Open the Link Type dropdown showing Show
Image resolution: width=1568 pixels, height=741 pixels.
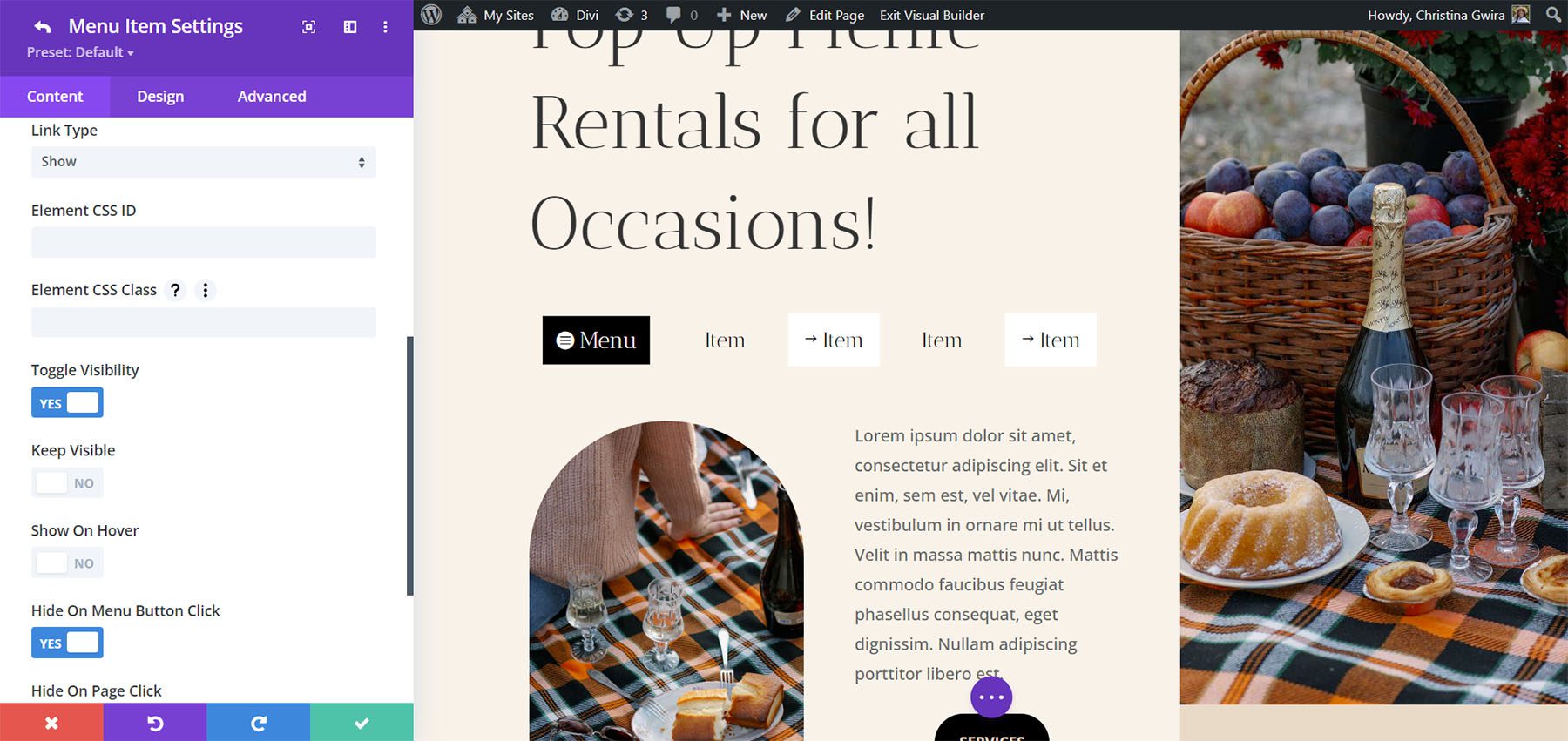tap(204, 162)
